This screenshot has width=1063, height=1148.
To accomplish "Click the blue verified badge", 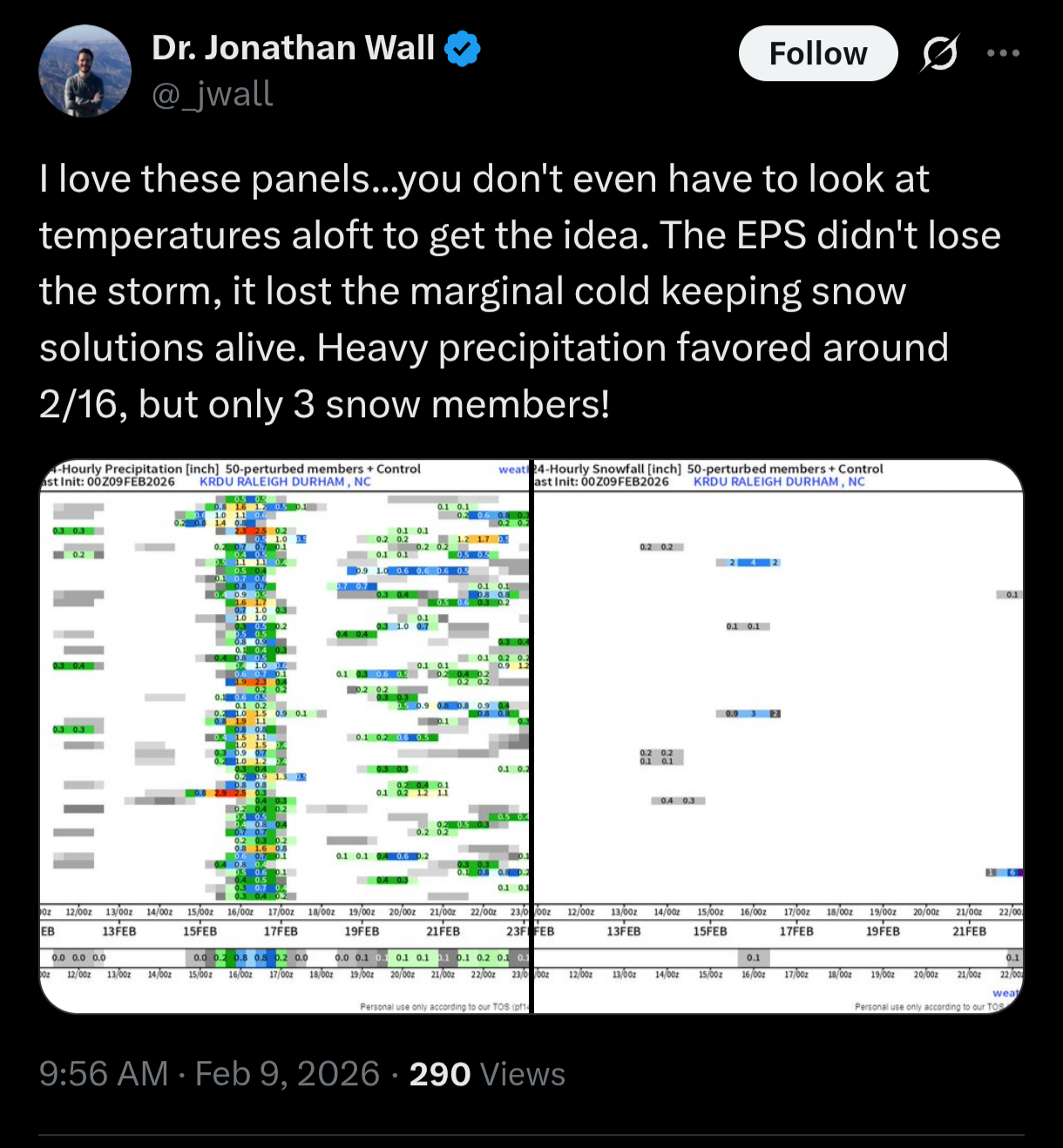I will click(463, 49).
